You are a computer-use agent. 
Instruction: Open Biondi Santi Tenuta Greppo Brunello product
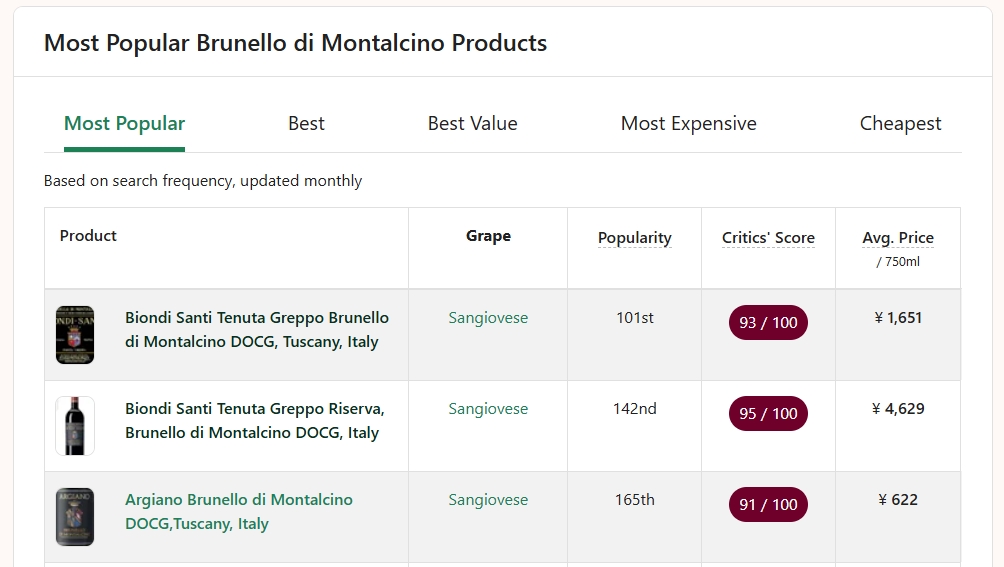tap(256, 330)
